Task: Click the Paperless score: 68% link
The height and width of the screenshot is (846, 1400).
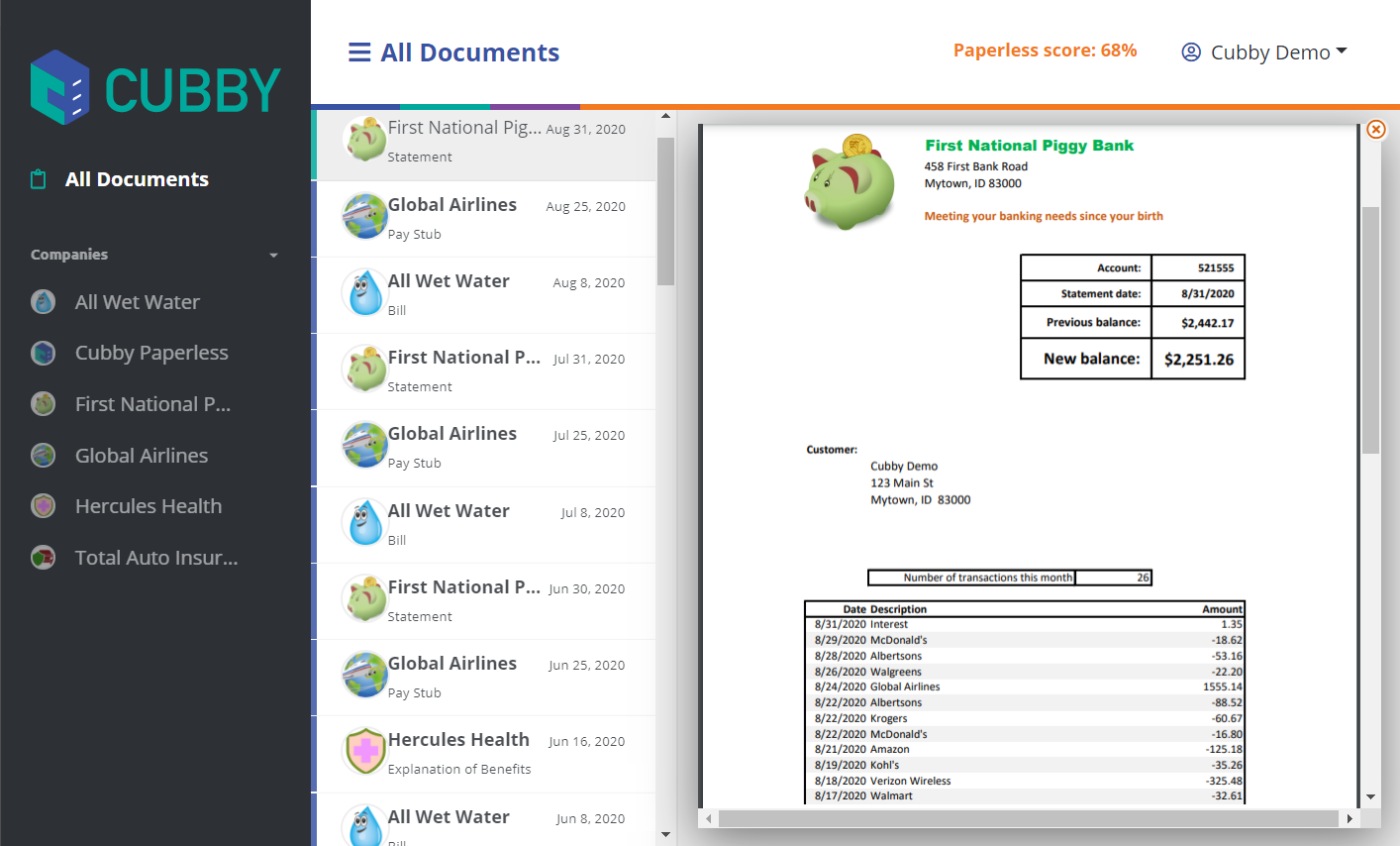Action: (1045, 51)
